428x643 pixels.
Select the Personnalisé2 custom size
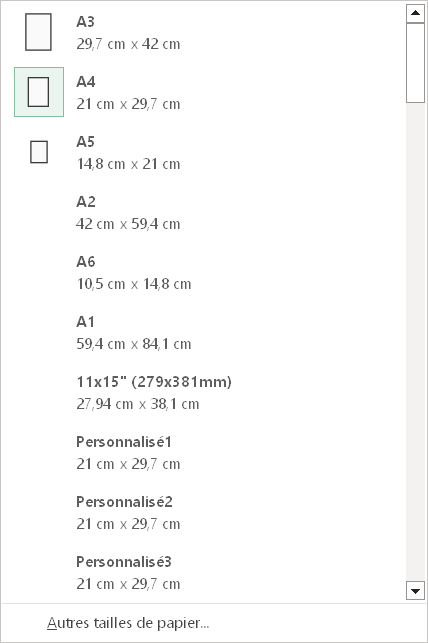point(204,512)
